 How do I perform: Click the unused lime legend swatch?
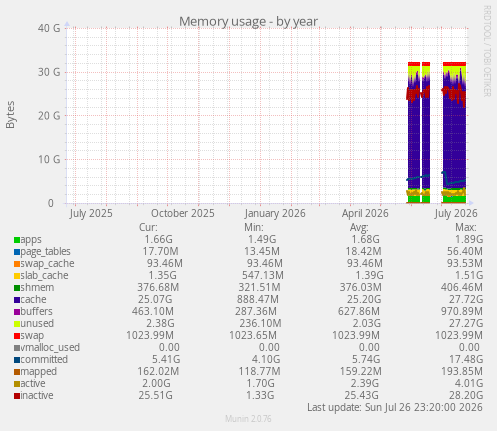tap(17, 324)
